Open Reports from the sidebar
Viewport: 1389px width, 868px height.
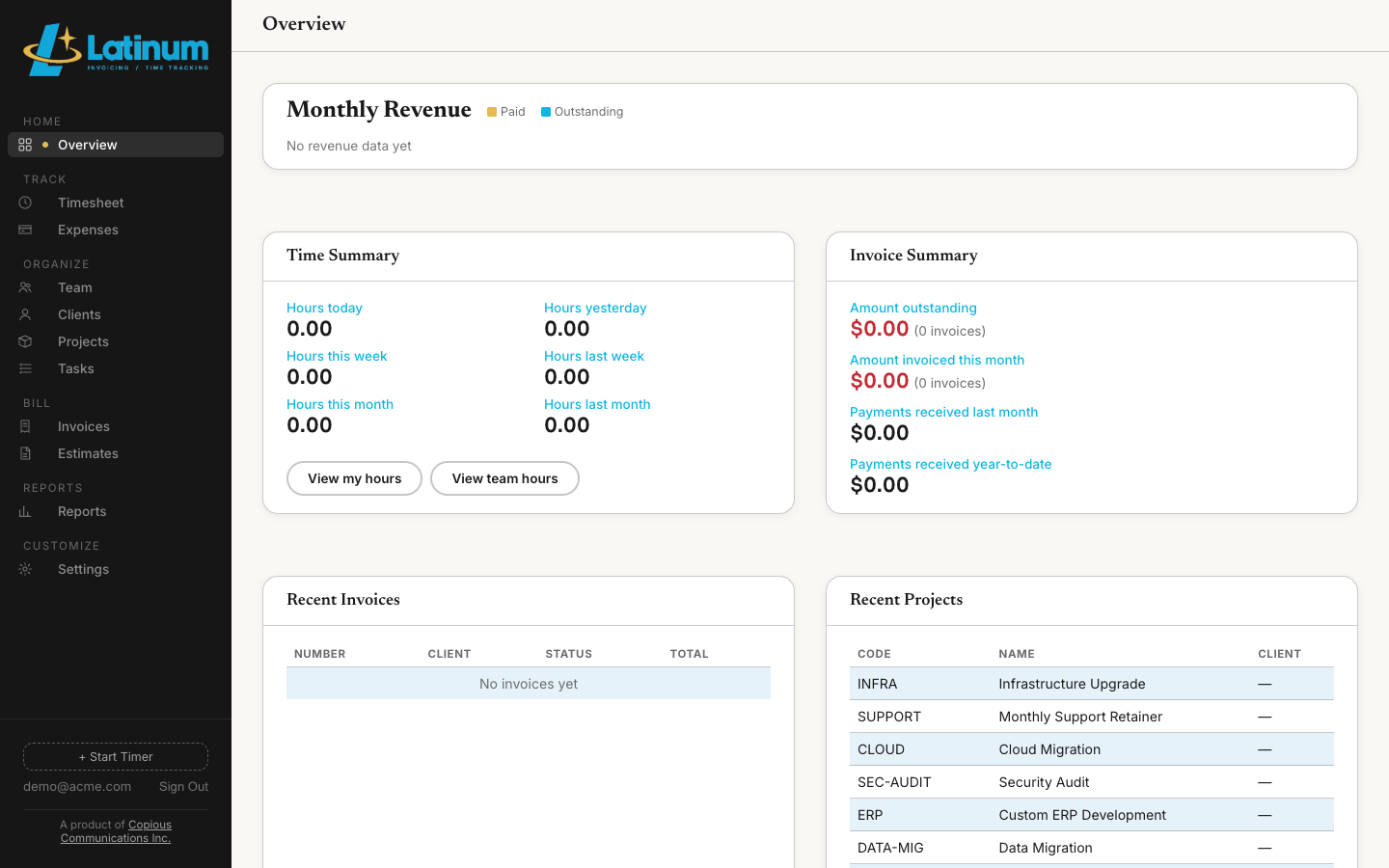(116, 511)
